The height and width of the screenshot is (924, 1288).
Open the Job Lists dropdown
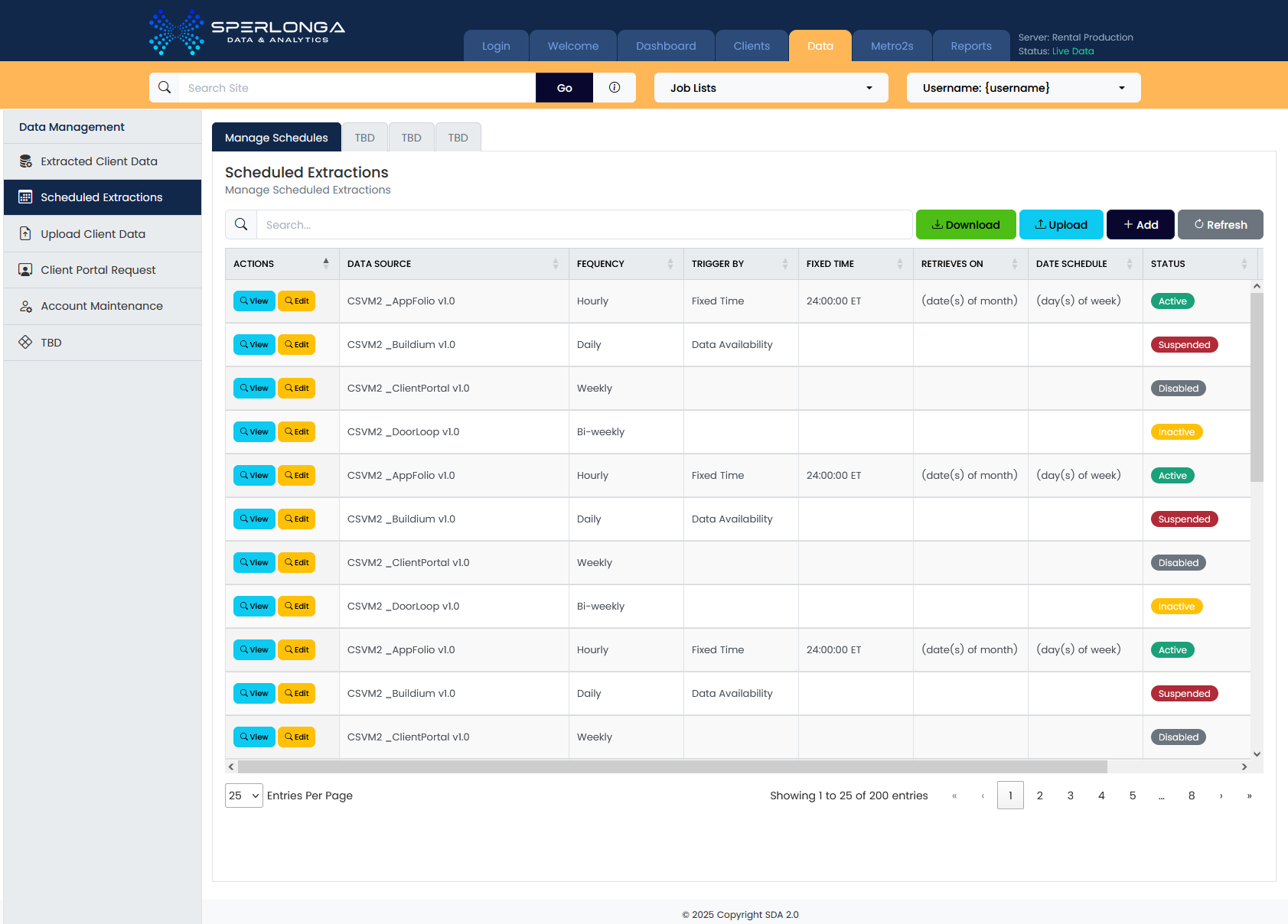[x=771, y=87]
